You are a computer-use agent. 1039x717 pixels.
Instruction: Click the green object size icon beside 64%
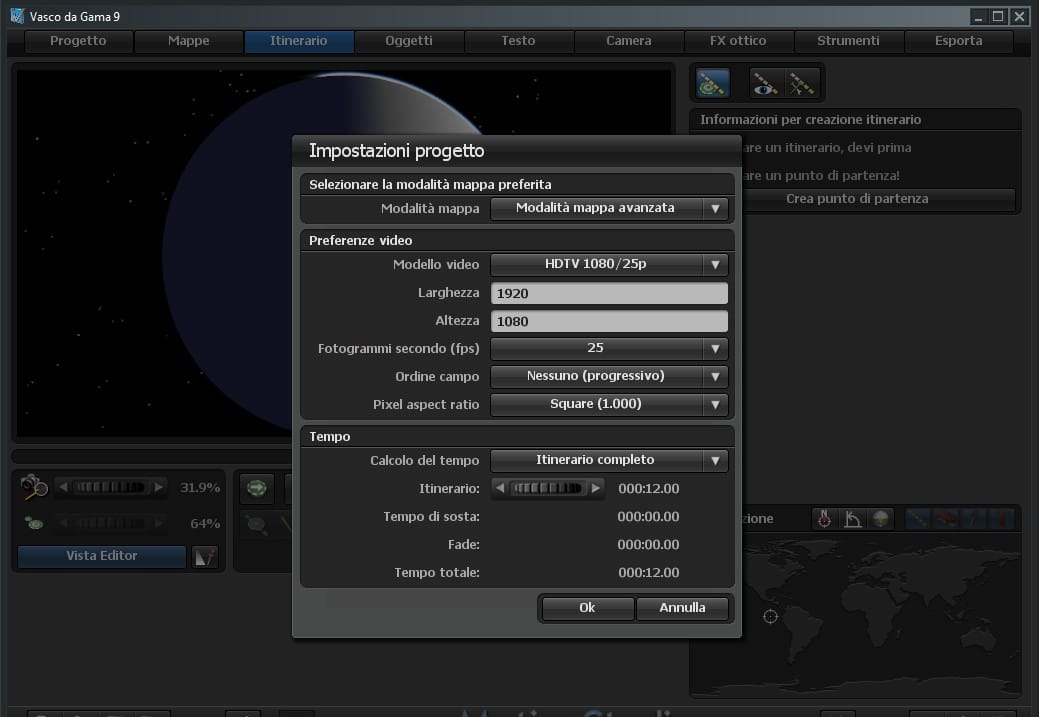point(34,524)
